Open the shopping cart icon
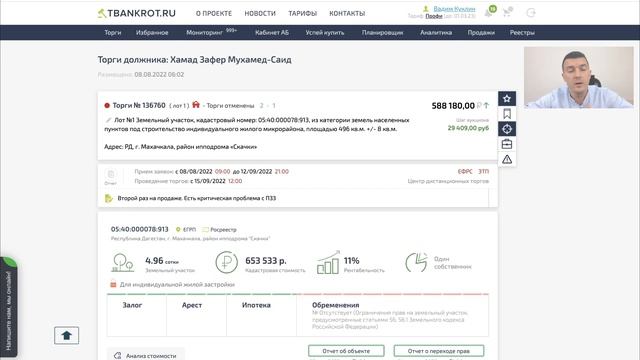 [x=507, y=13]
